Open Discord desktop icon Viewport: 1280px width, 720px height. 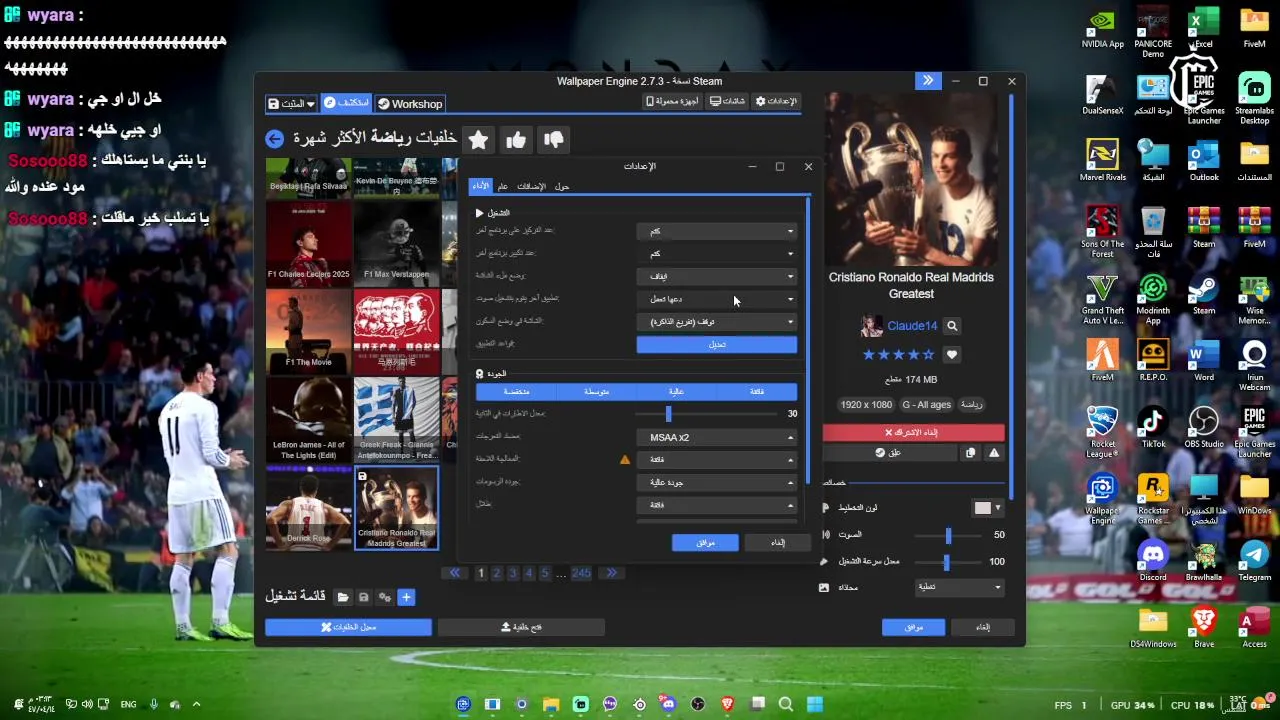(x=1153, y=561)
